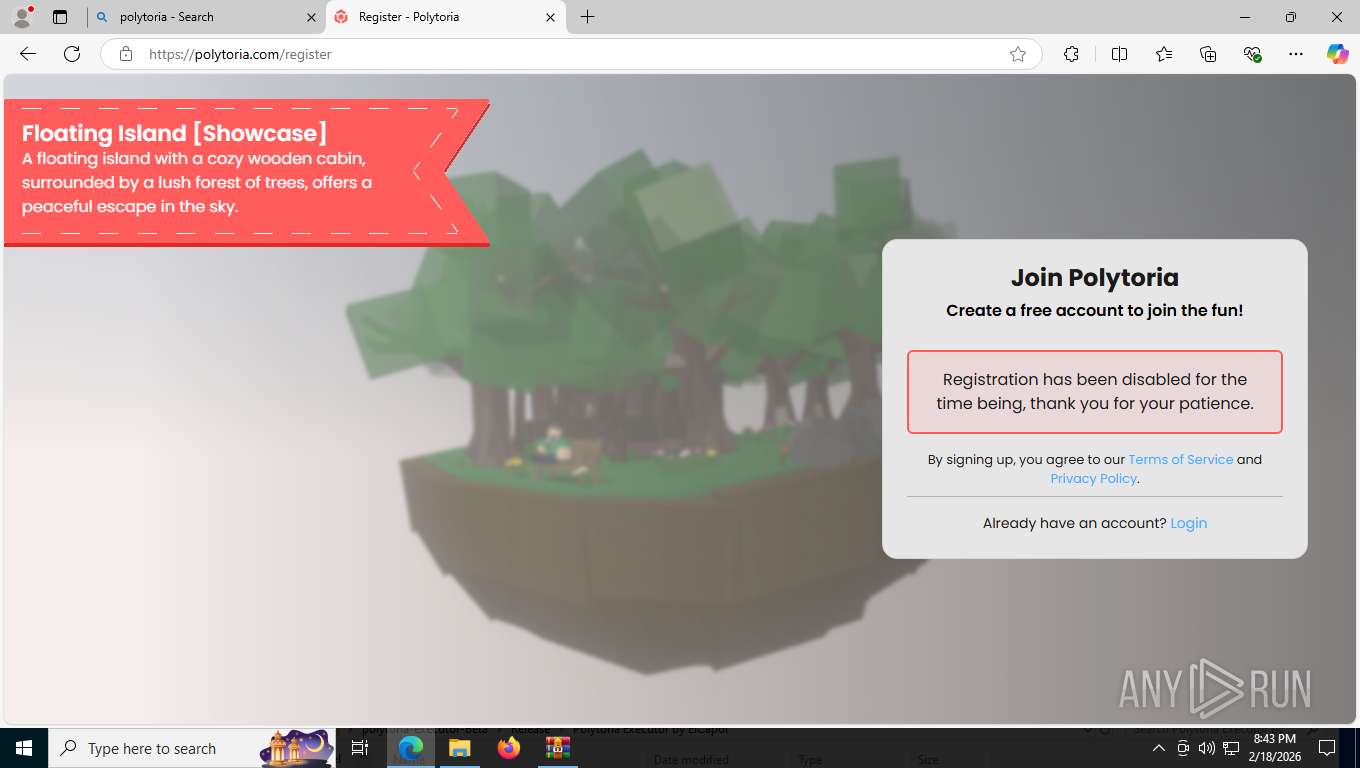Open the Privacy Policy link
1360x768 pixels.
1093,478
